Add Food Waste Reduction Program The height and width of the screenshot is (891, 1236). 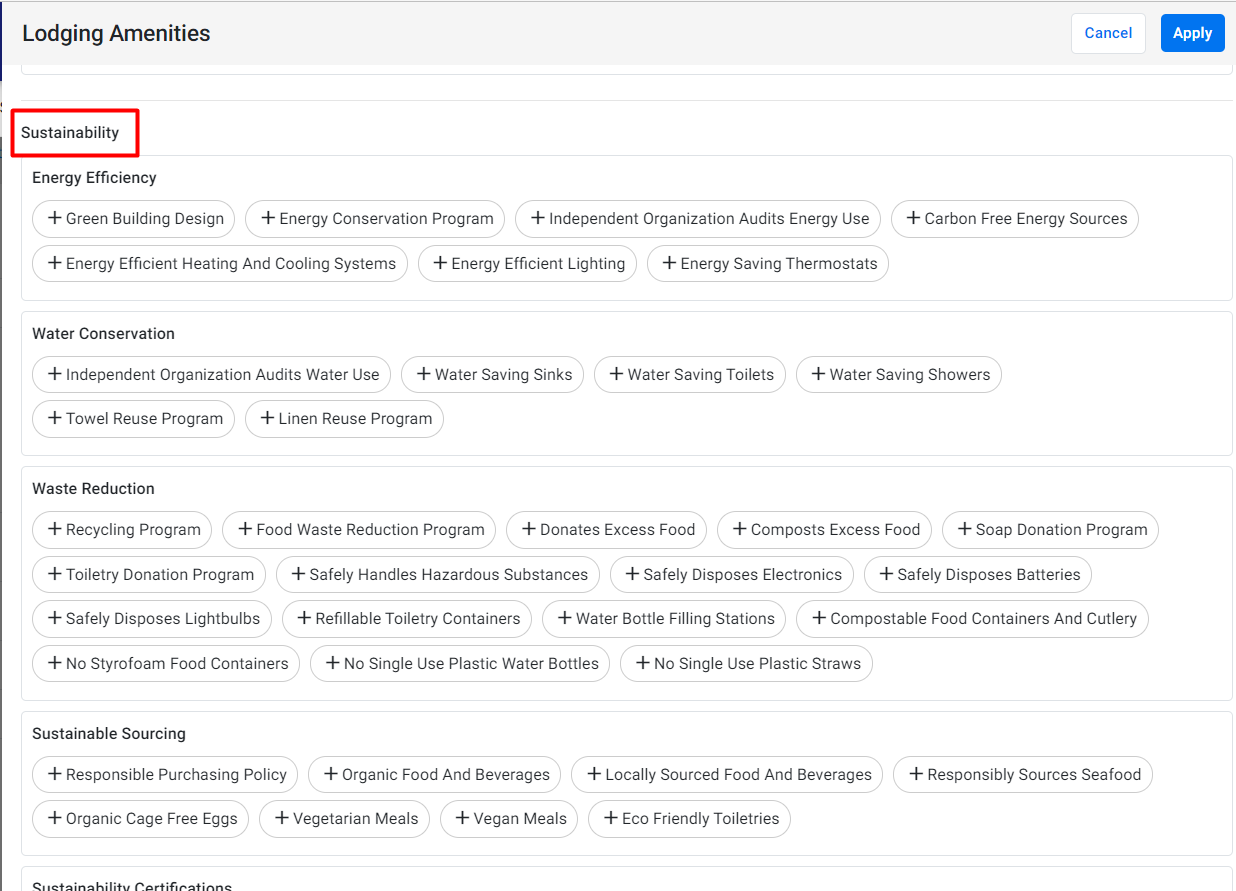coord(359,530)
